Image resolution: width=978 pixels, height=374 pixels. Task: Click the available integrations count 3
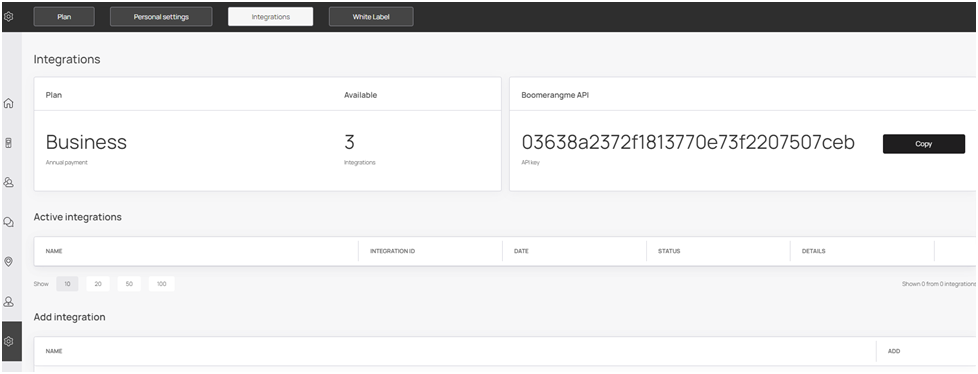[349, 142]
